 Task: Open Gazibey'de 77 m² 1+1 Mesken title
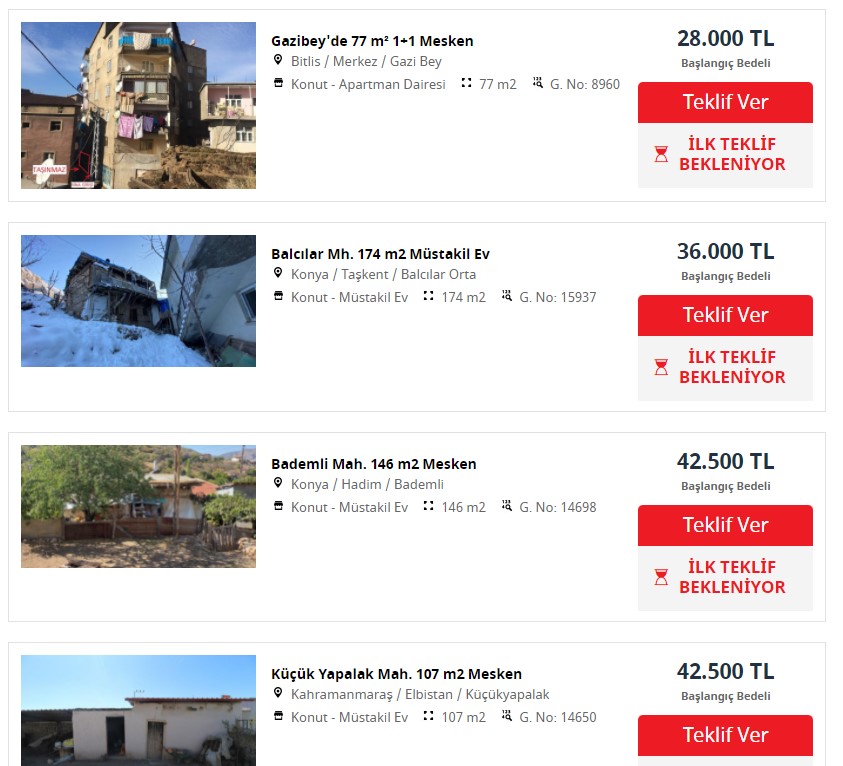tap(372, 41)
